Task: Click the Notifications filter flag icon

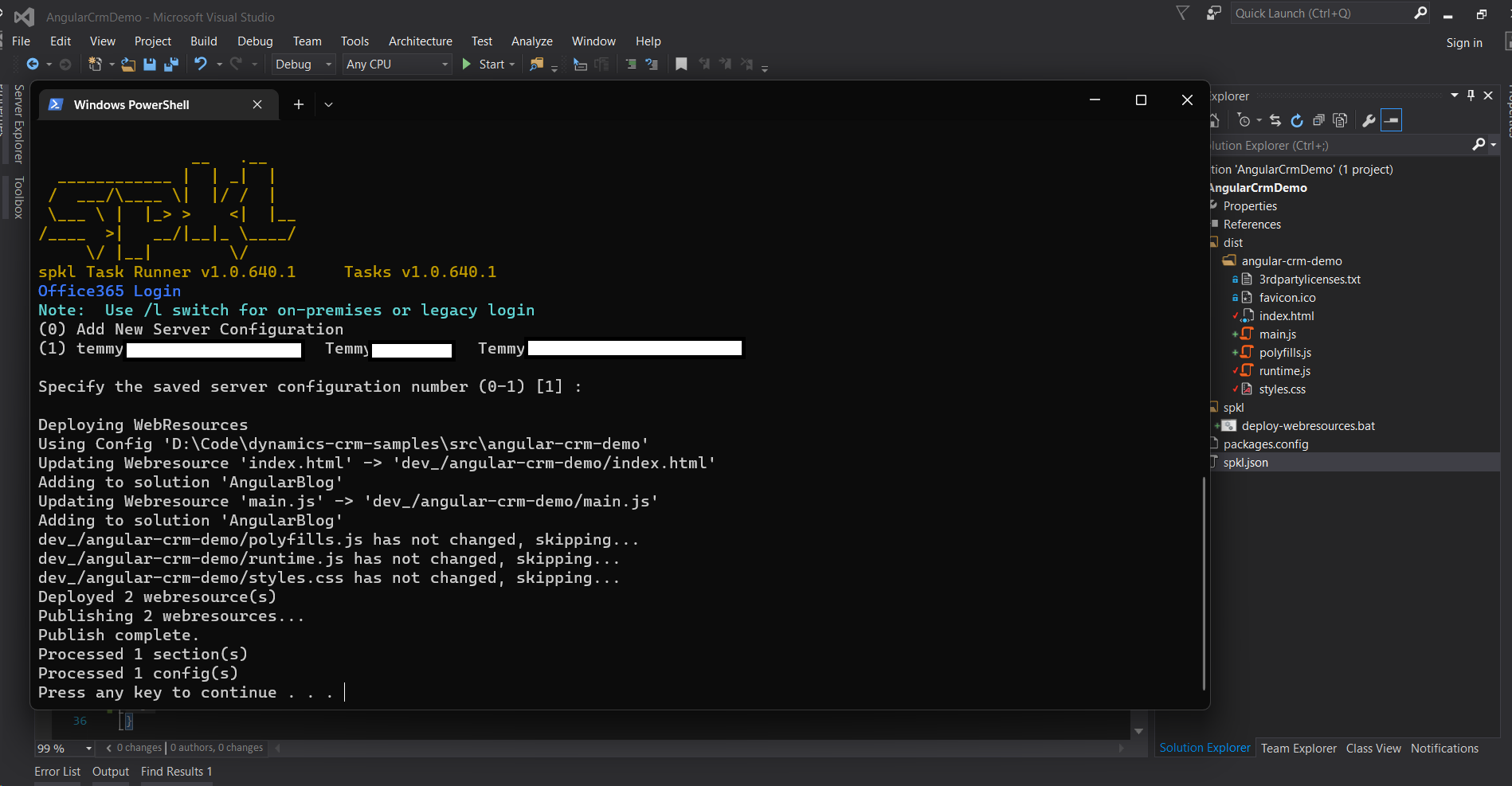Action: pyautogui.click(x=1182, y=13)
